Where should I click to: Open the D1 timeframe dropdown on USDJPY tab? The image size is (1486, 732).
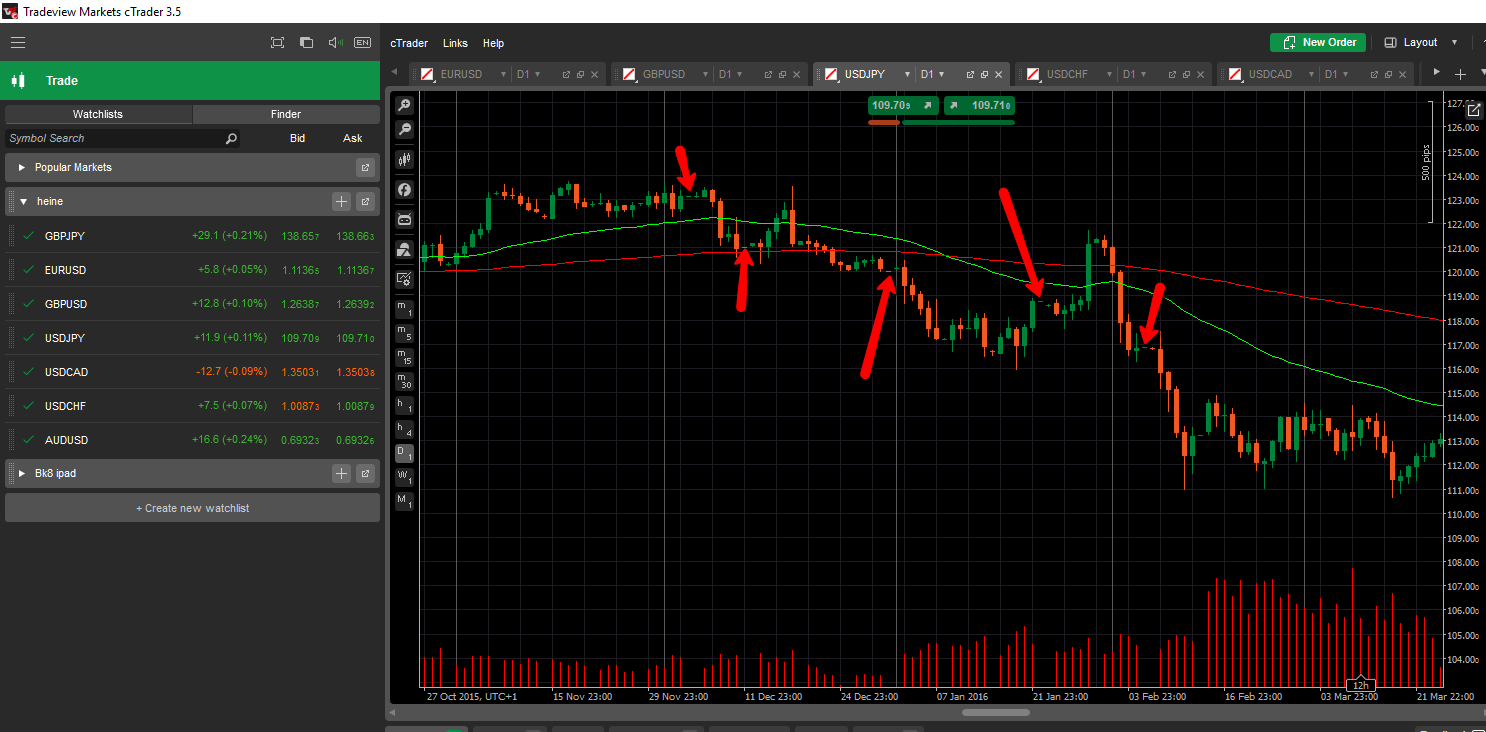[932, 73]
